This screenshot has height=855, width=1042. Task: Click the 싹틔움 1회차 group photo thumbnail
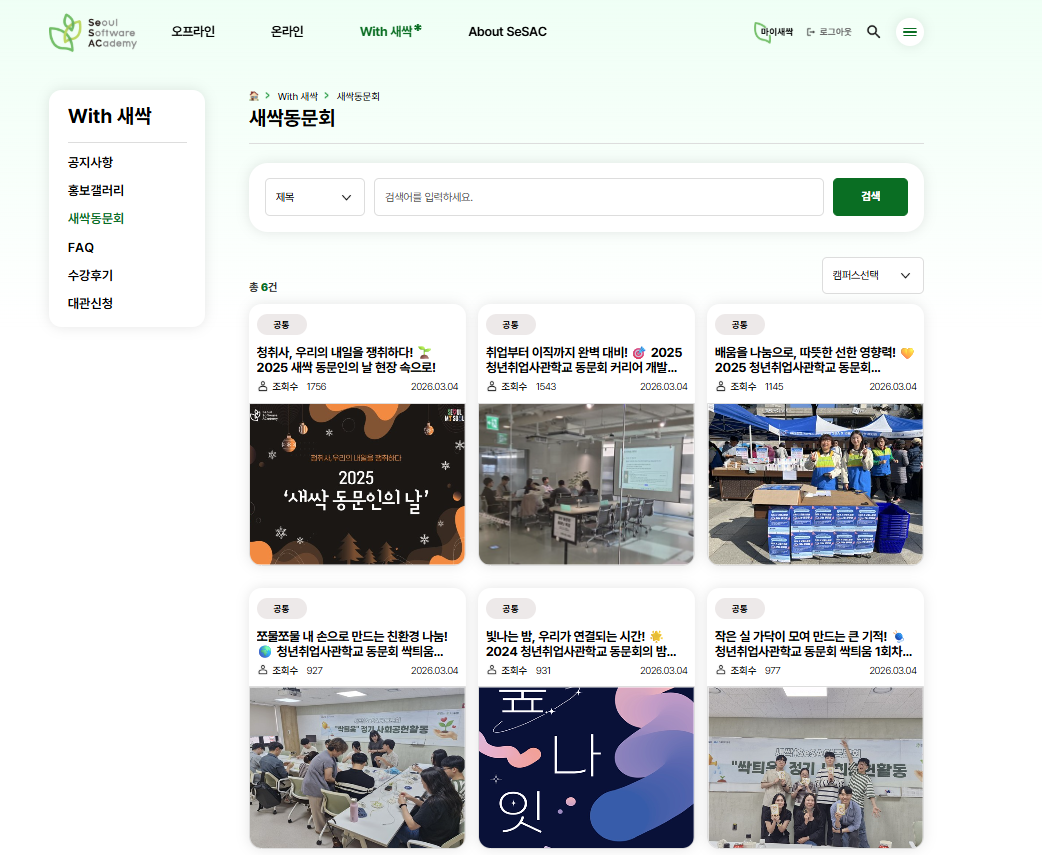815,767
